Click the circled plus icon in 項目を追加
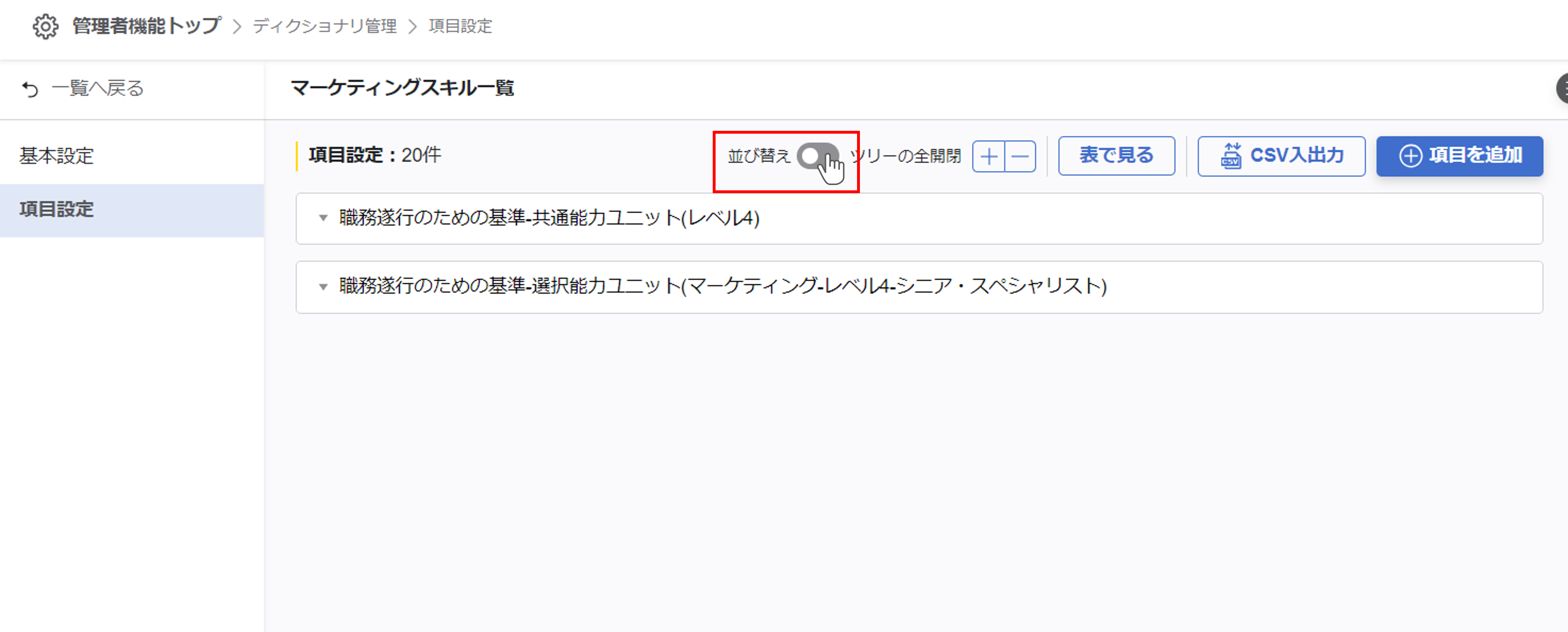1568x632 pixels. [1410, 156]
